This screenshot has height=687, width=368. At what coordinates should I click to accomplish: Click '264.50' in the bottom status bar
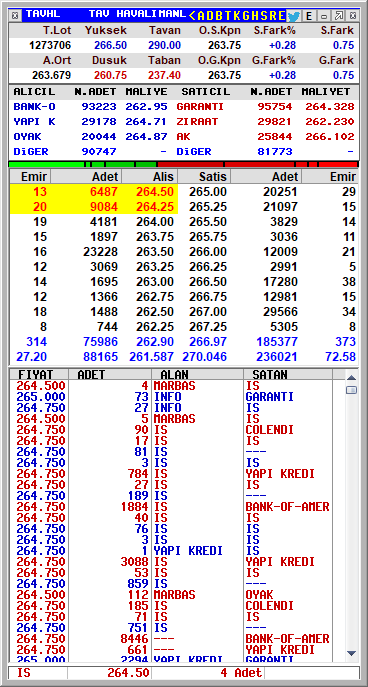click(128, 673)
